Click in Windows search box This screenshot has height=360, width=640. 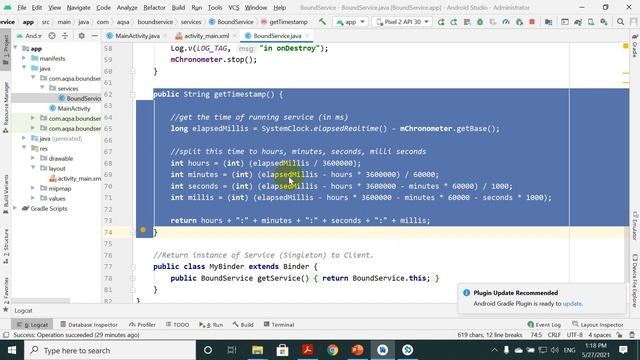(110, 350)
